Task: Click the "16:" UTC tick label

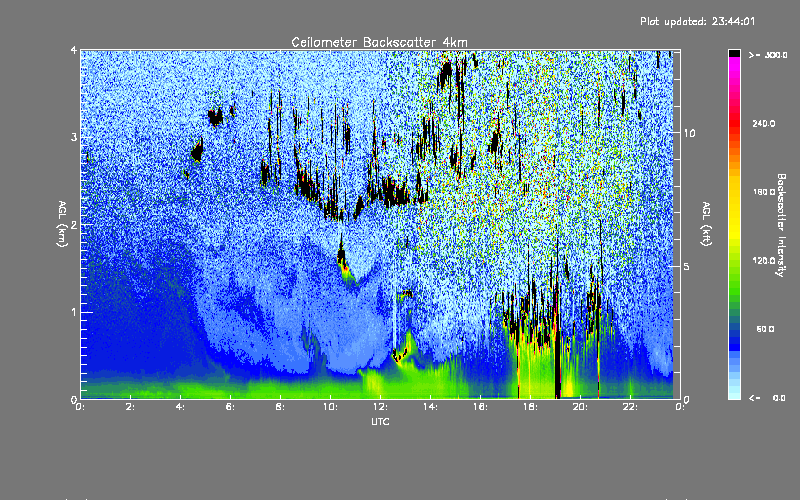Action: pos(480,407)
